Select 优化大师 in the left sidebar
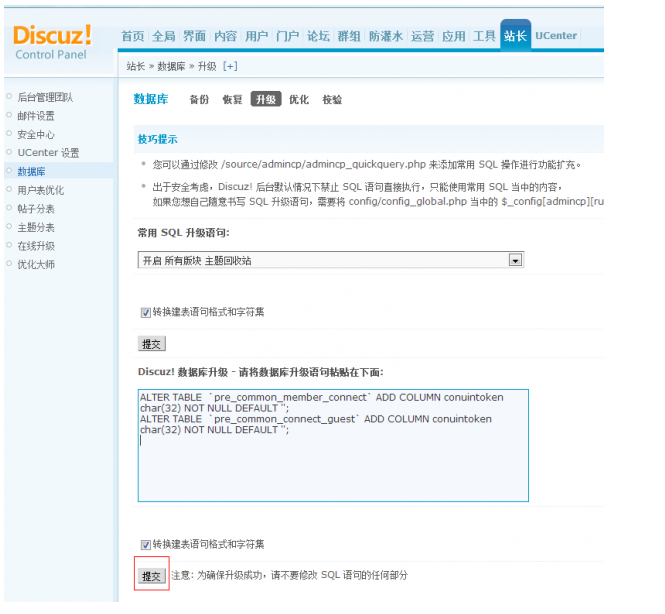 point(36,265)
